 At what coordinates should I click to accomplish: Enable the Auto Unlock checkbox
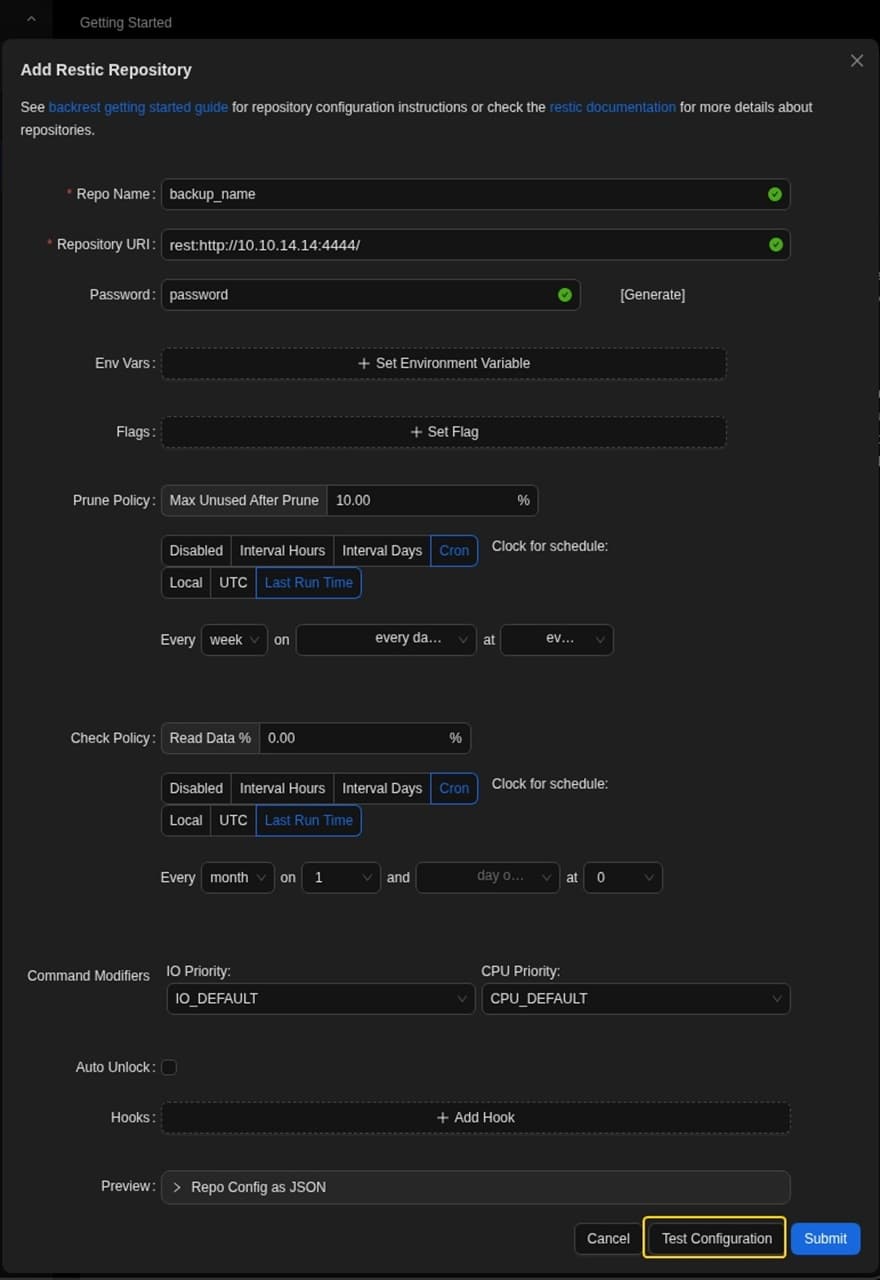[169, 1067]
